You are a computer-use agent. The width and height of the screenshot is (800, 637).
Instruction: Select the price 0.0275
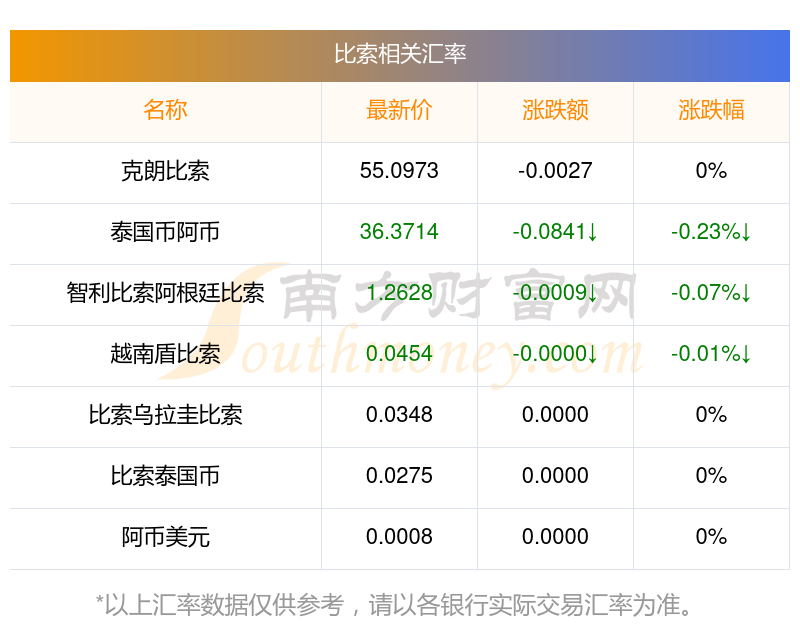click(399, 476)
